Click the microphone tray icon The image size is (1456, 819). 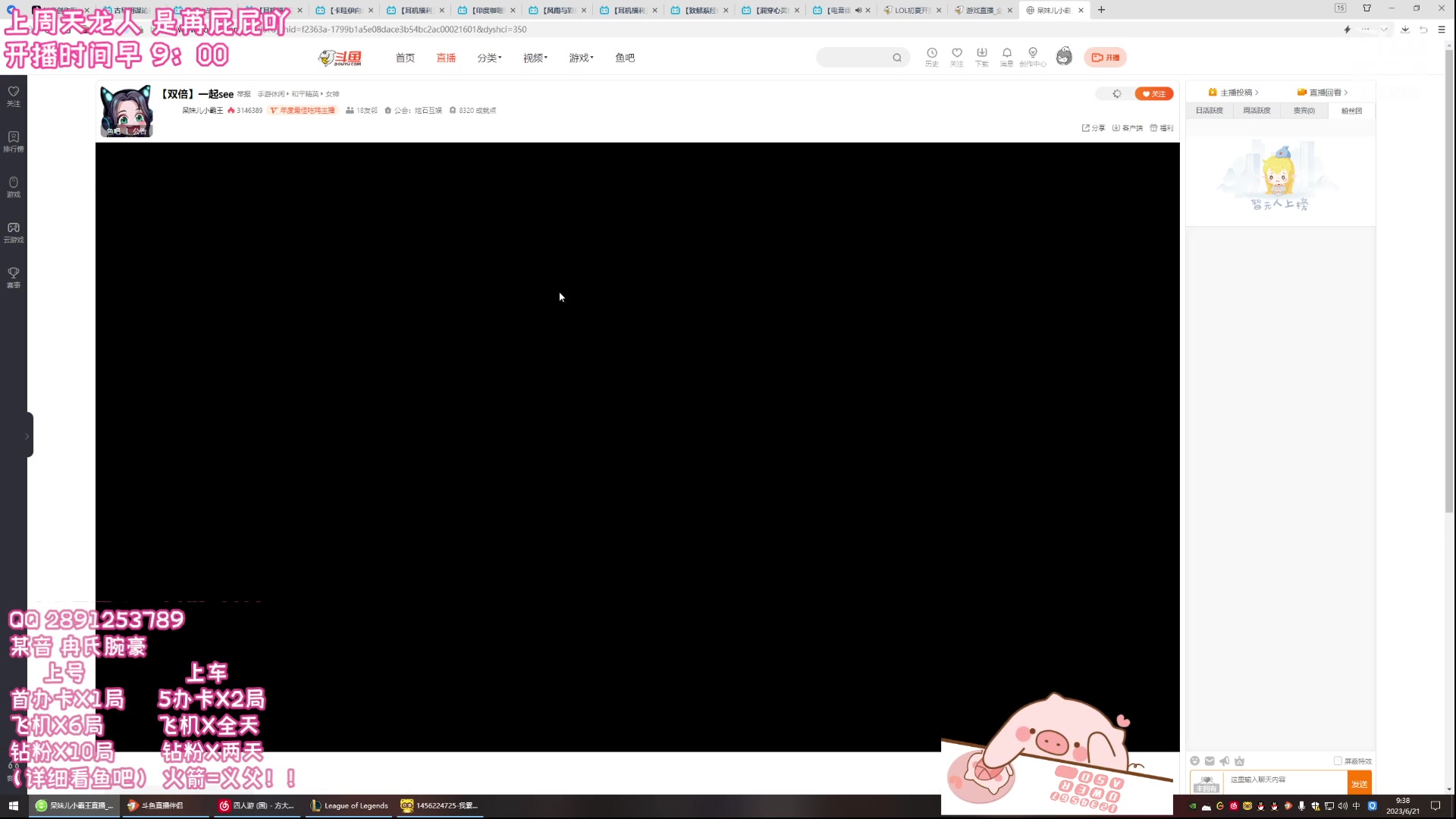[x=1302, y=806]
